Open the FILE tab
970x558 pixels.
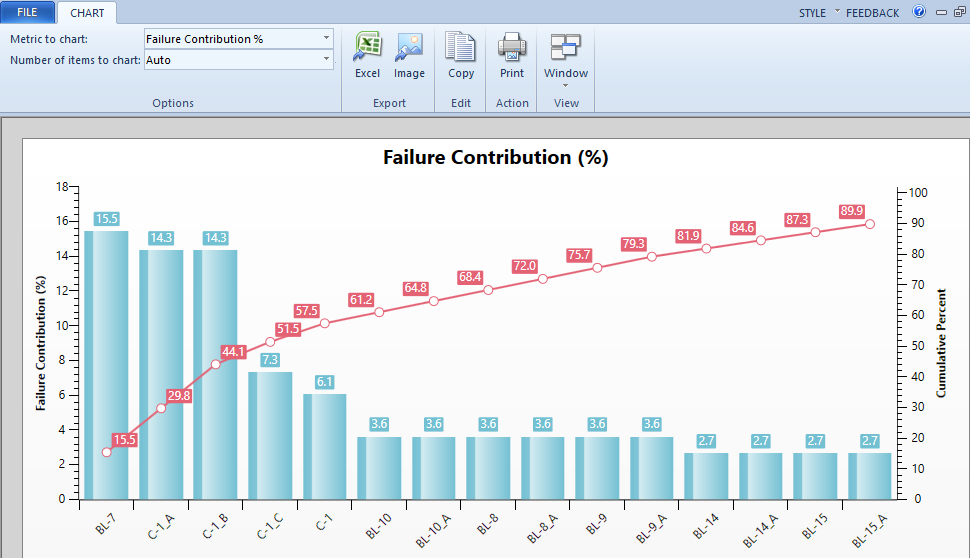(28, 12)
